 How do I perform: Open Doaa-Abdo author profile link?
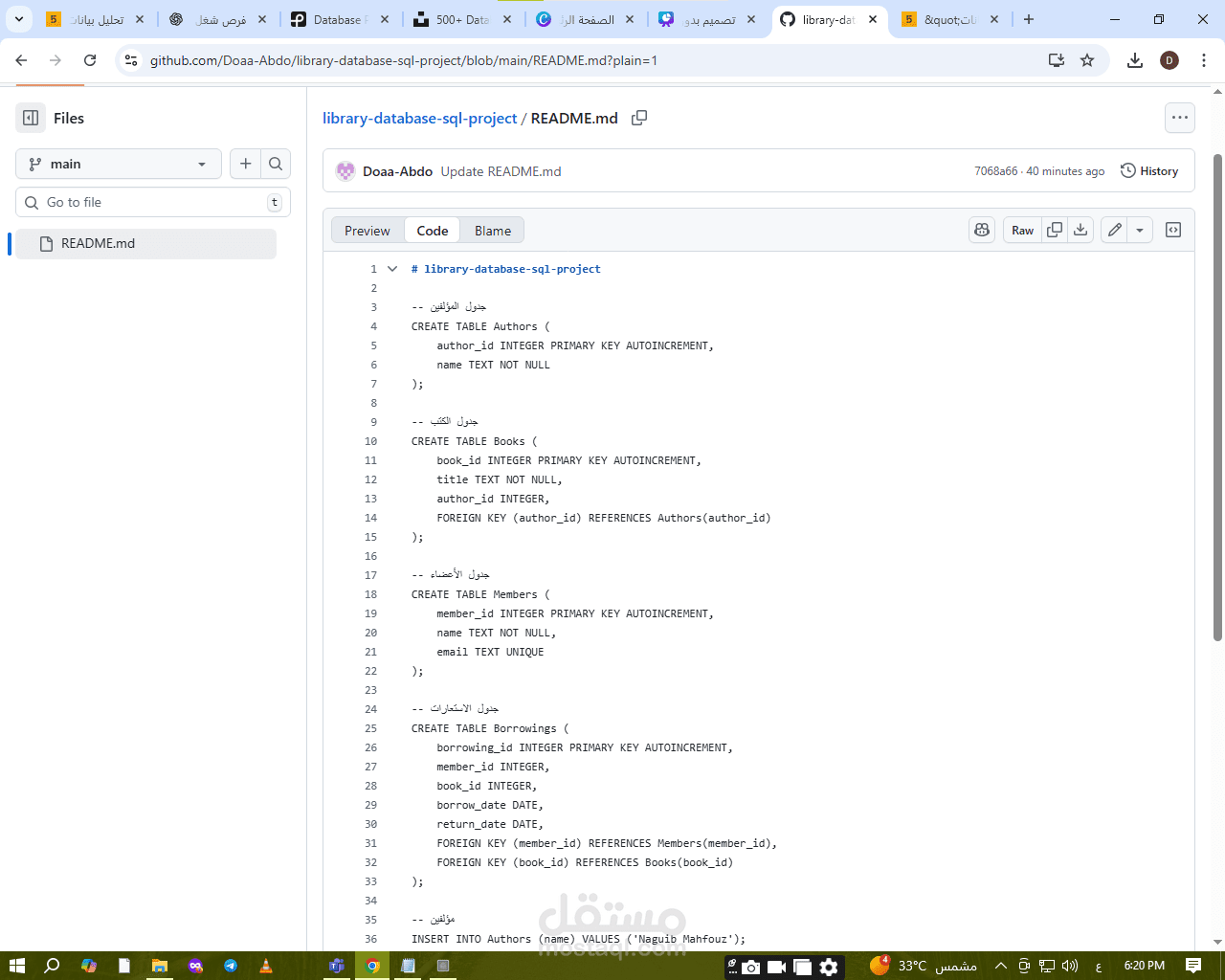tap(397, 171)
